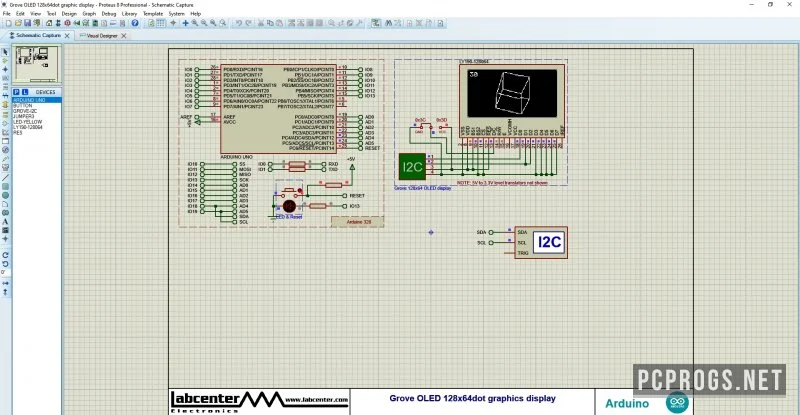This screenshot has width=800, height=415.
Task: Toggle the grid display icon
Action: coord(161,23)
